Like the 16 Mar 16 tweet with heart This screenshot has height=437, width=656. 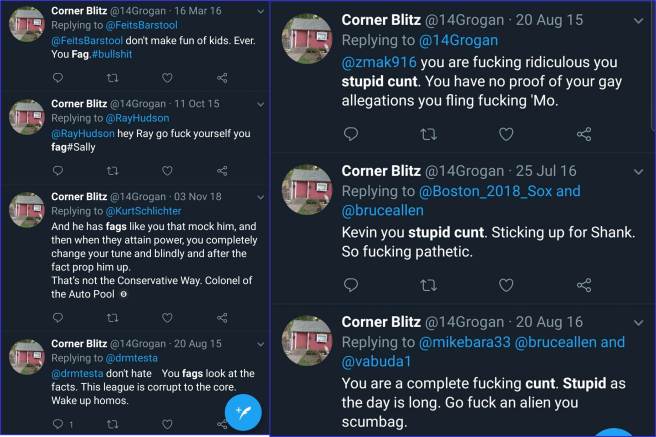point(166,77)
